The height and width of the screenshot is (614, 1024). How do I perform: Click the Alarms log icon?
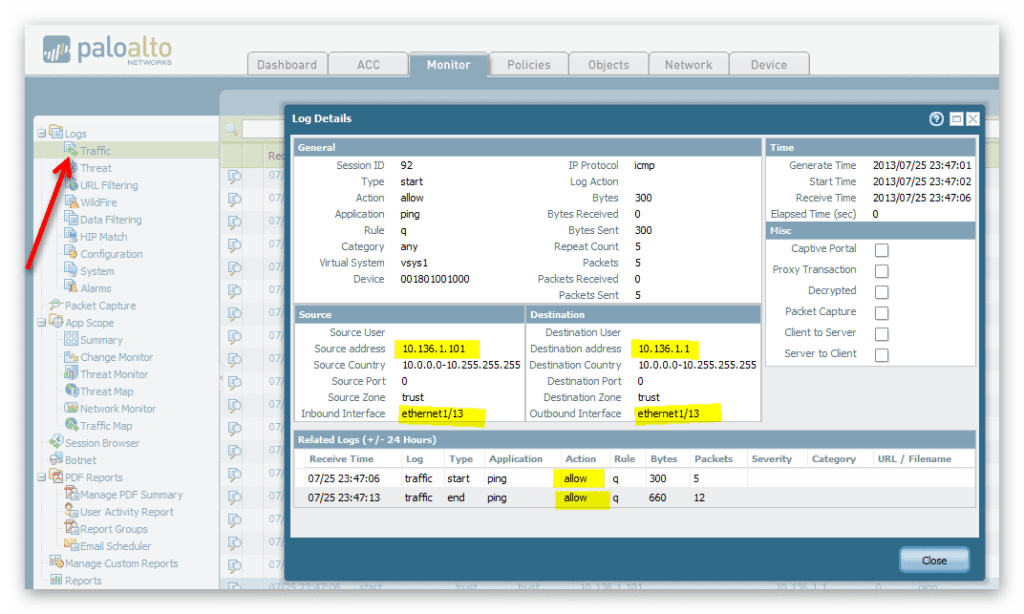pyautogui.click(x=71, y=287)
